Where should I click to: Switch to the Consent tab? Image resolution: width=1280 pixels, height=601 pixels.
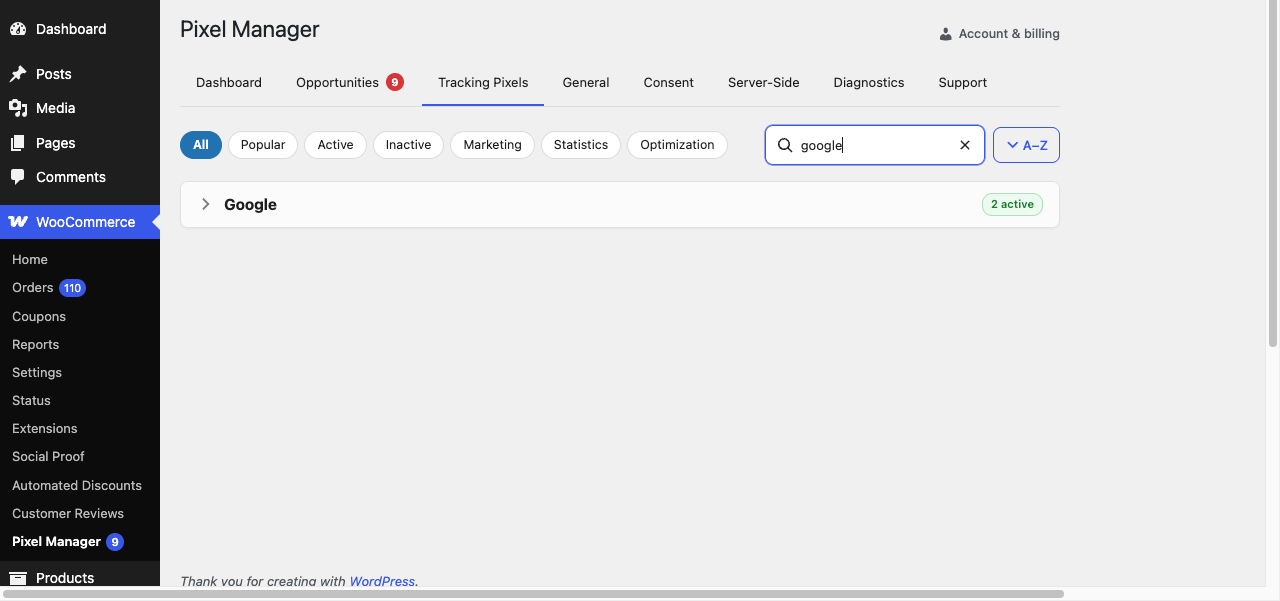669,83
